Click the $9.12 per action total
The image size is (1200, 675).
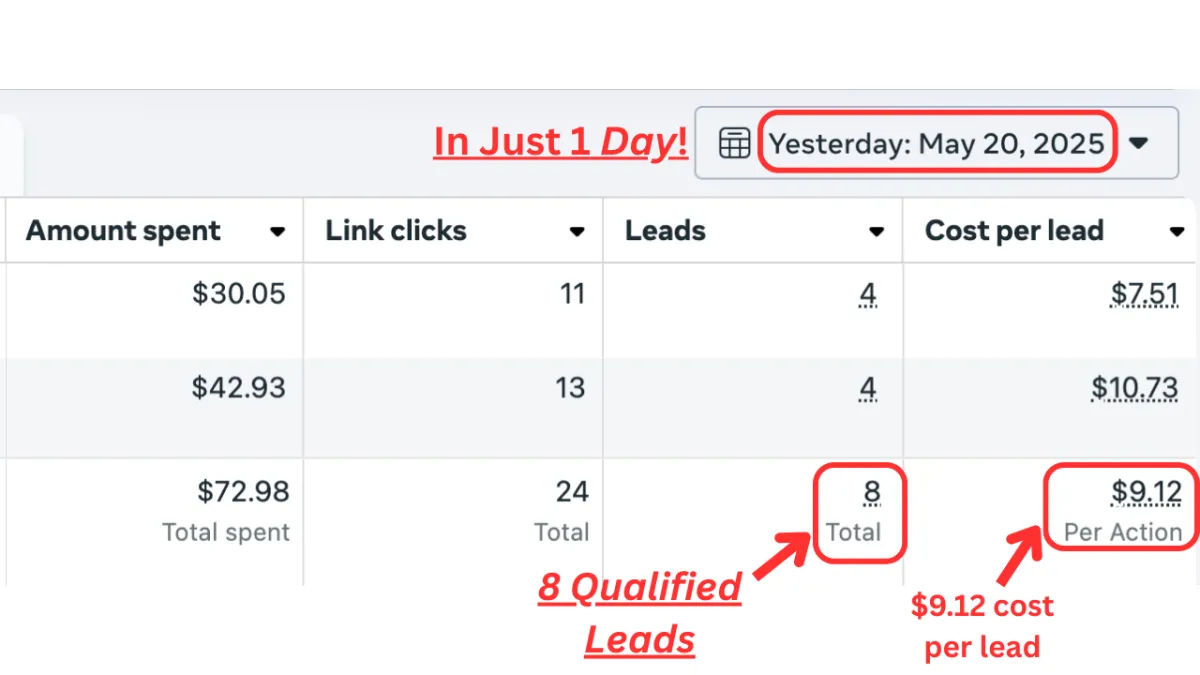(1147, 492)
